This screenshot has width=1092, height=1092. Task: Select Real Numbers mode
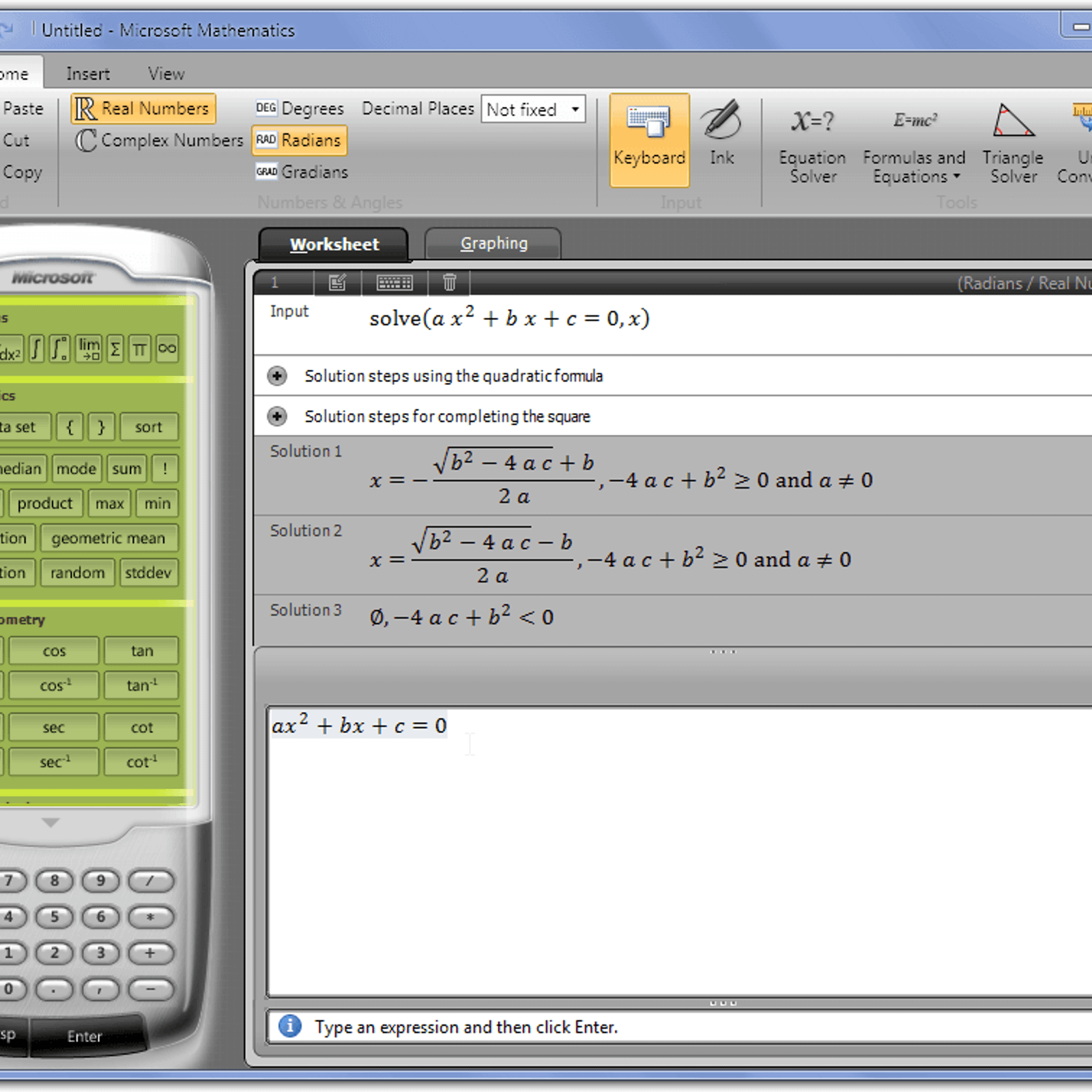[x=143, y=109]
